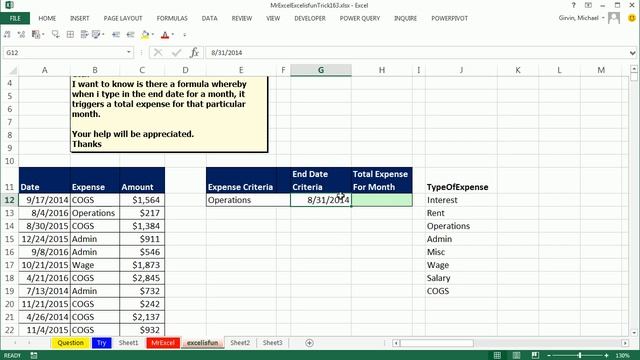The image size is (640, 360).
Task: Open the paste special dropdown arrow
Action: 43,35
